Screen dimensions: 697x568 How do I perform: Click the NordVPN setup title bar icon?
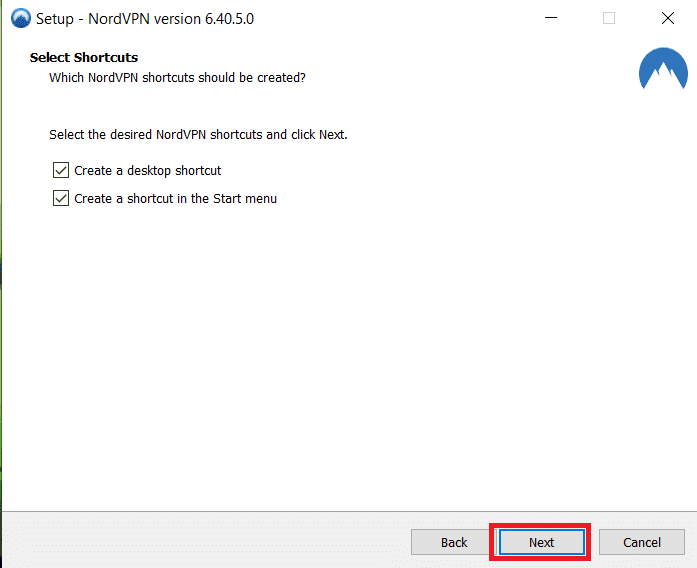(x=21, y=19)
